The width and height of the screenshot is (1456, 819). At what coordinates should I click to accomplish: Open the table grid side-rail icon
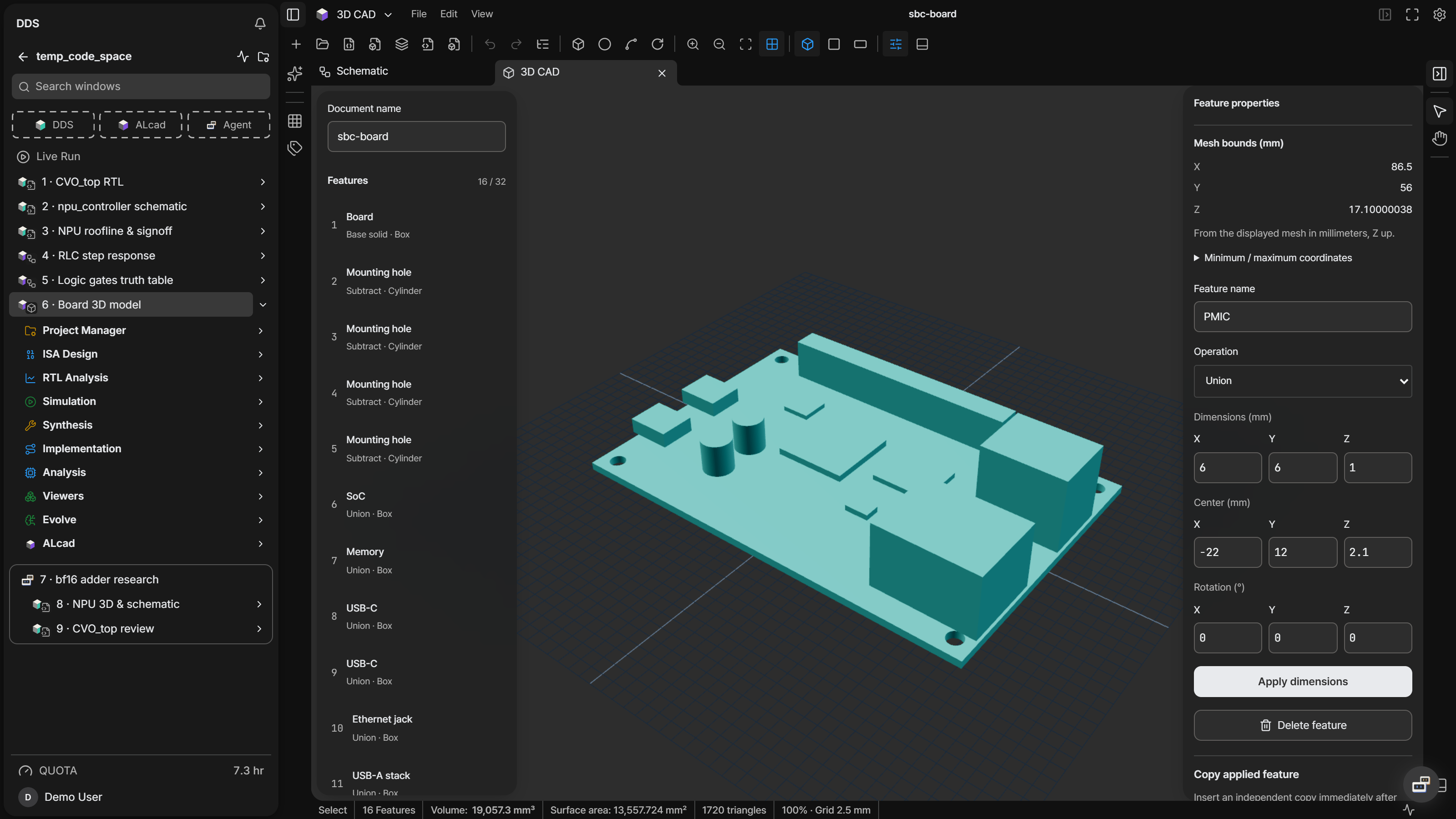(x=294, y=121)
